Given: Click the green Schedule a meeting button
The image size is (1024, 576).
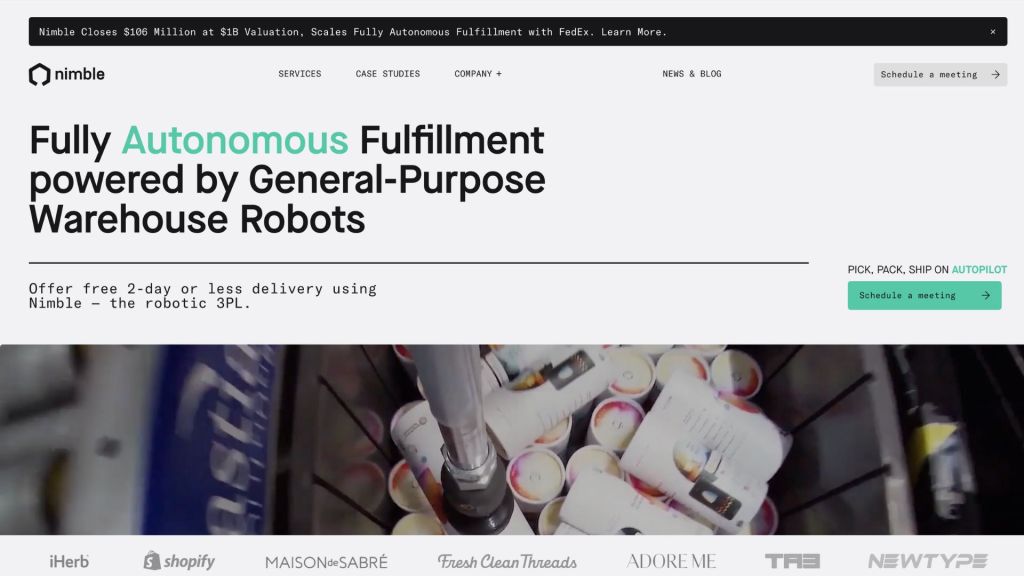Looking at the screenshot, I should [x=924, y=295].
